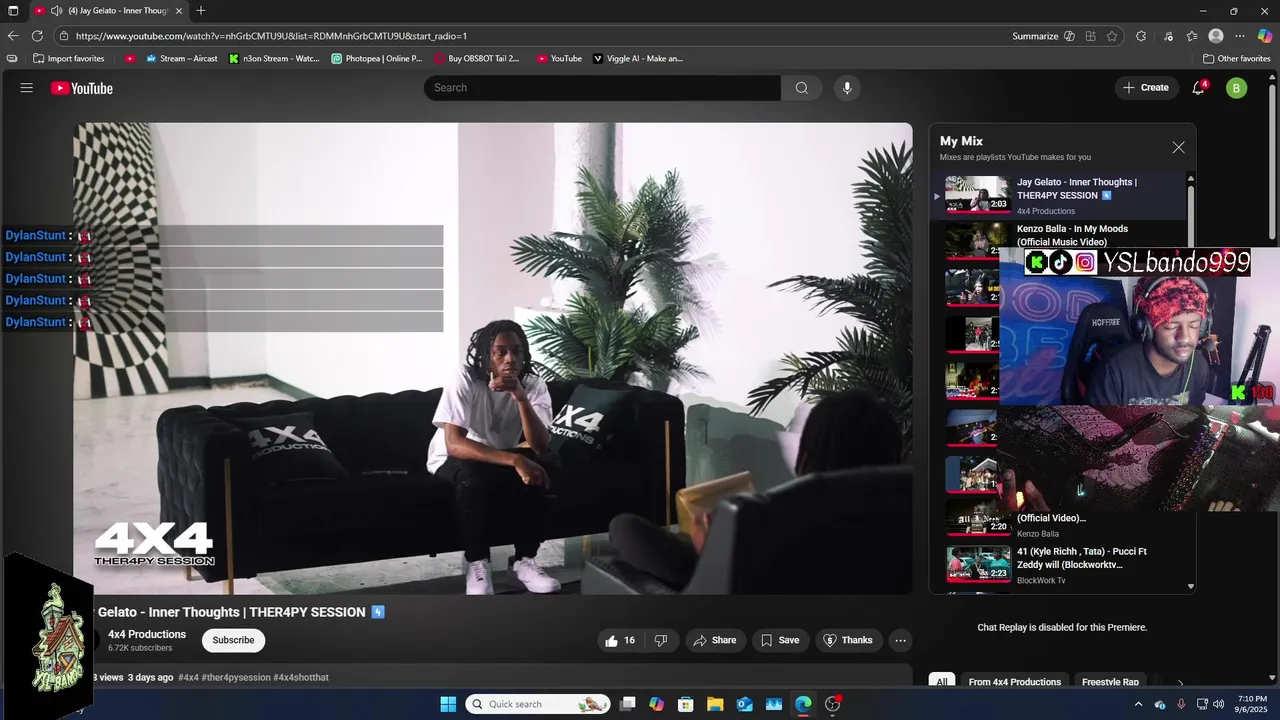Open n3on Stream bookmark
The image size is (1280, 720).
274,58
